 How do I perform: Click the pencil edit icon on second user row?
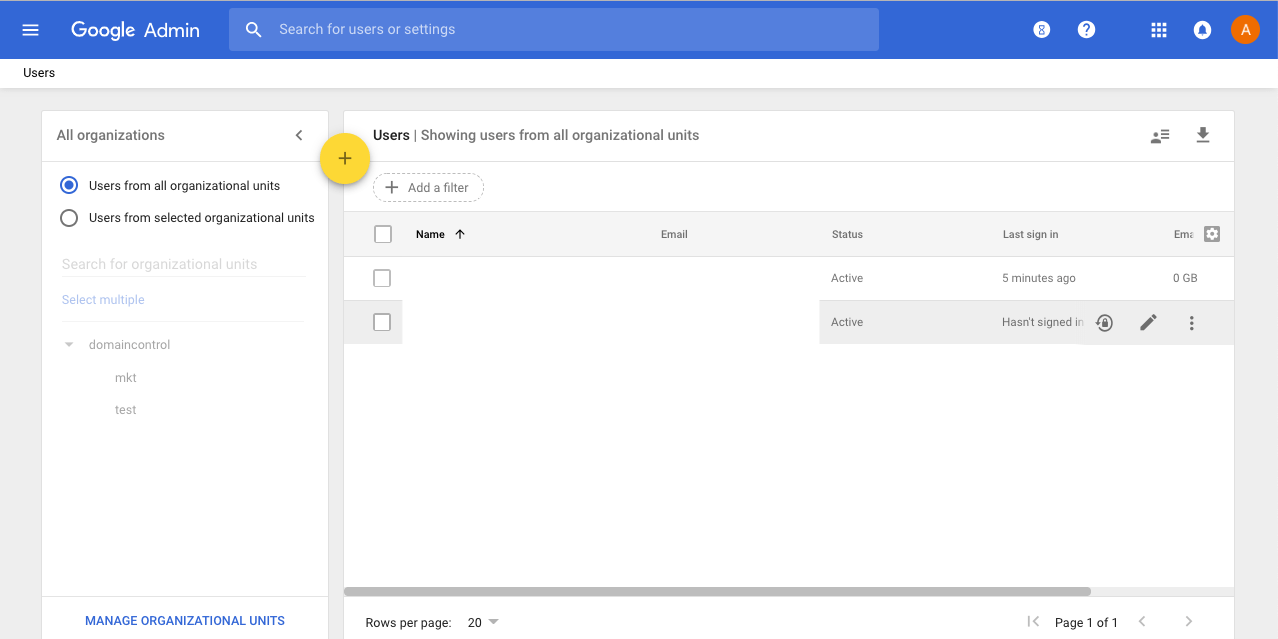pos(1148,322)
